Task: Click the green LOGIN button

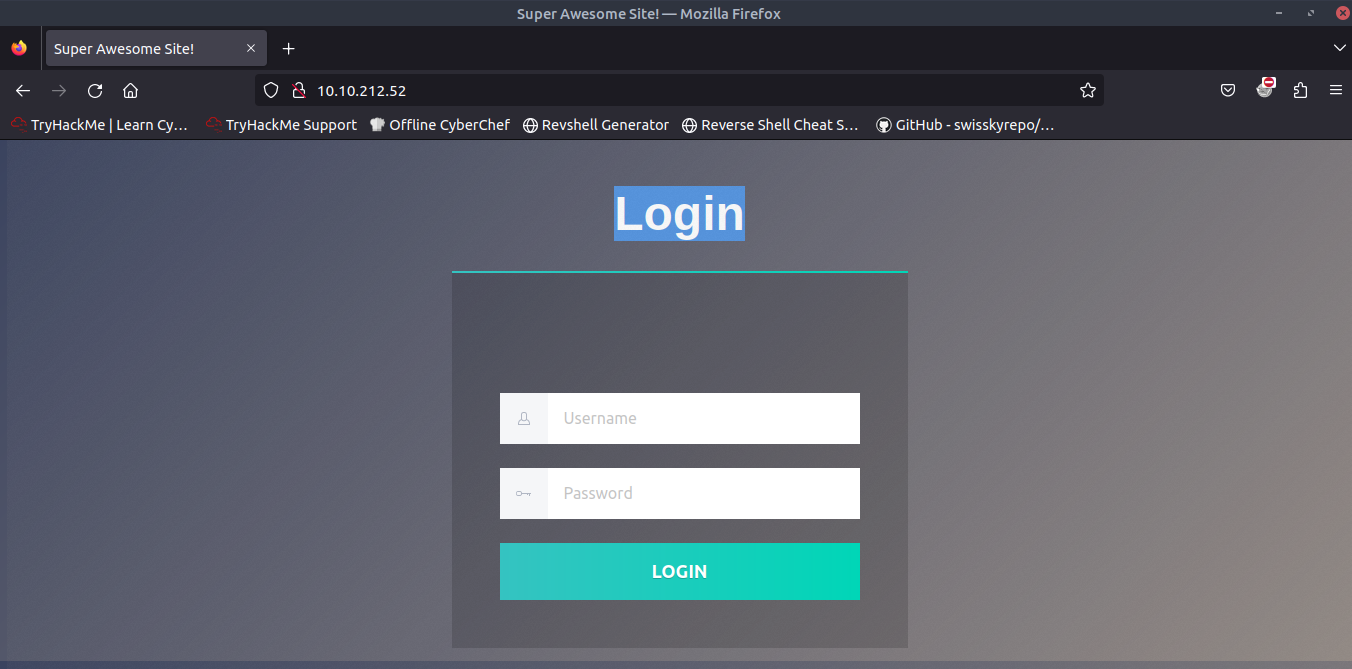Action: 680,571
